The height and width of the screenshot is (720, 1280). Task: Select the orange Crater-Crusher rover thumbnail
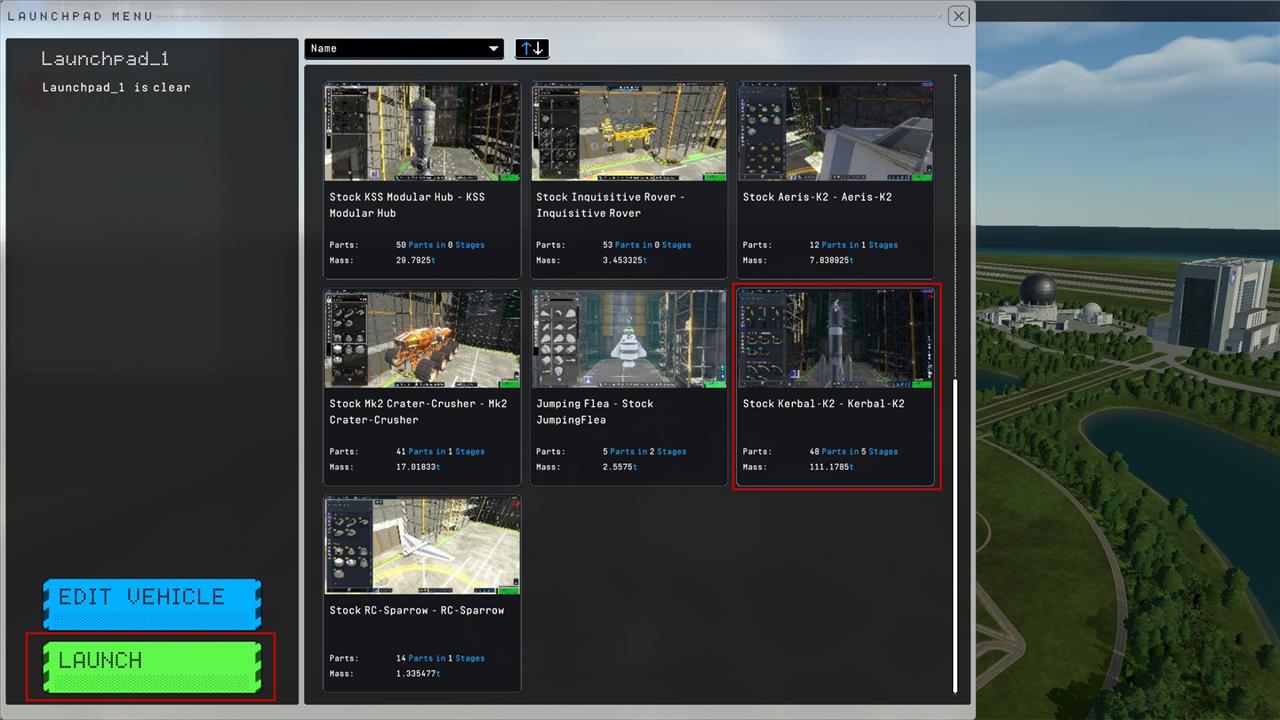pos(422,339)
